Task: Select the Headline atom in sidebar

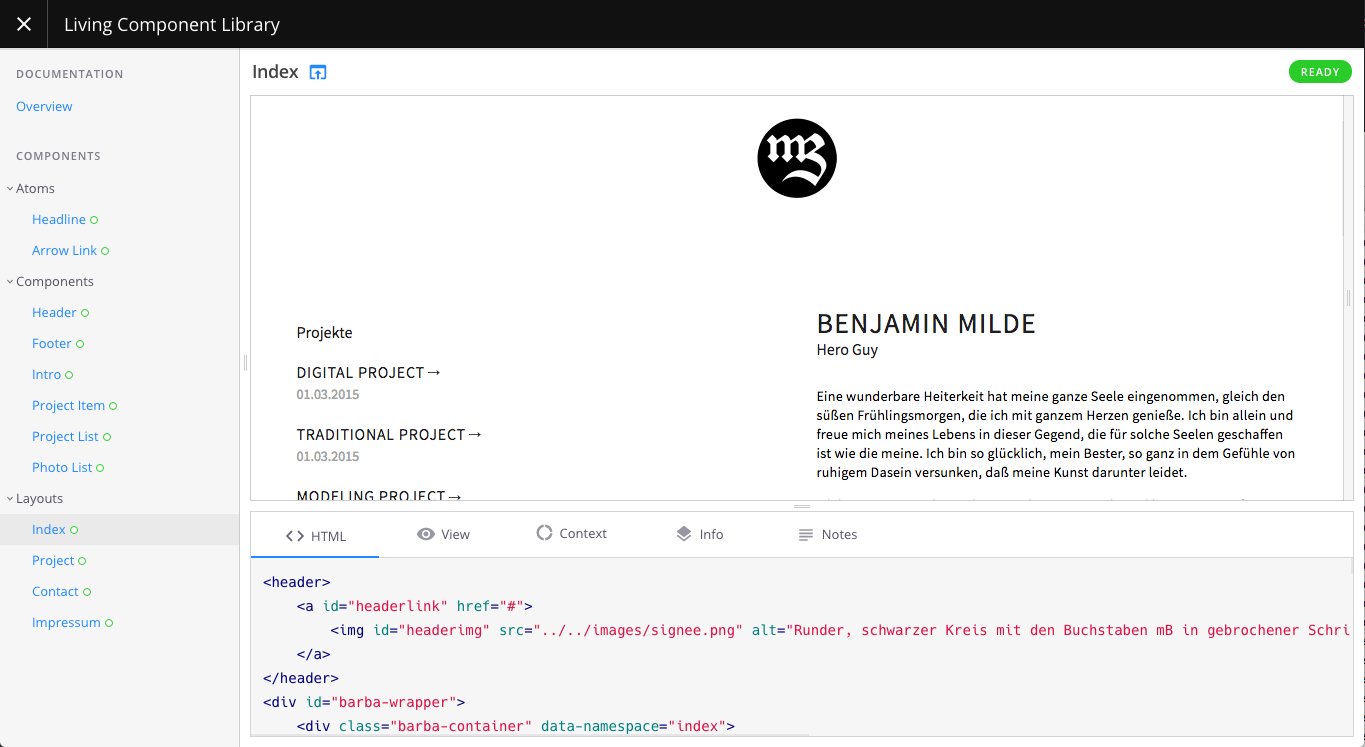Action: tap(58, 219)
